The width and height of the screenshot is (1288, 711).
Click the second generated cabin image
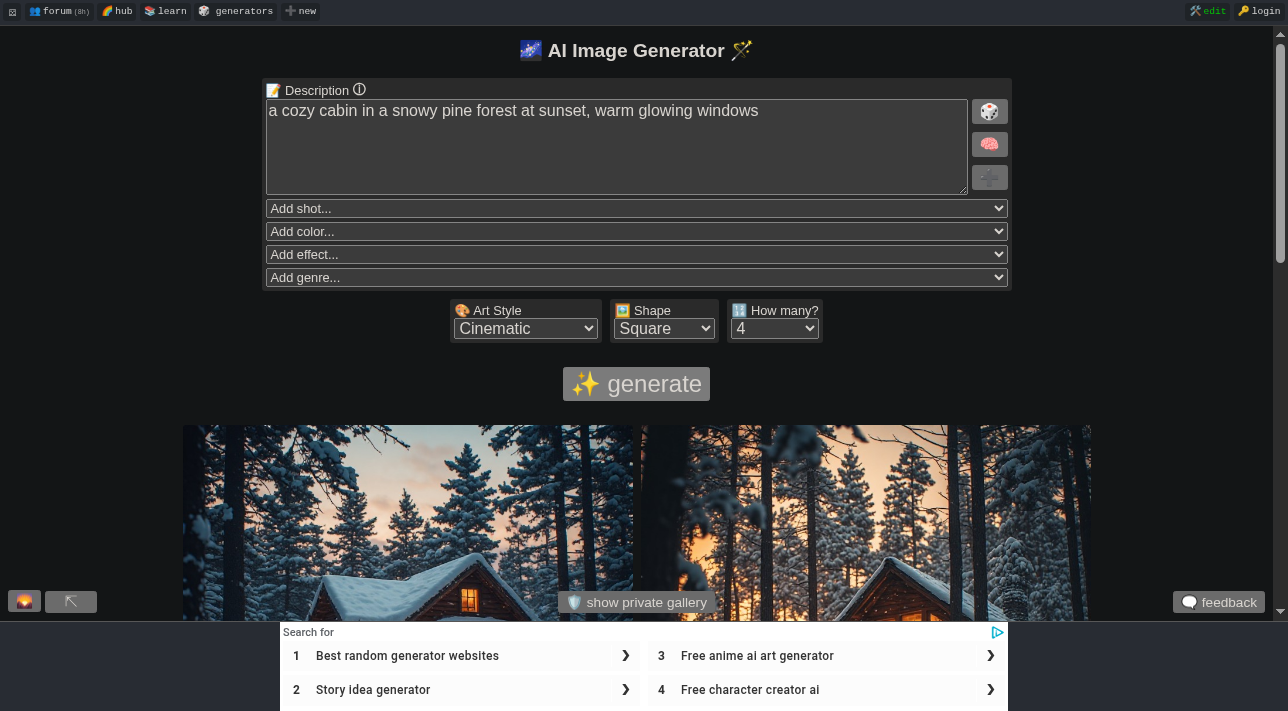coord(865,523)
